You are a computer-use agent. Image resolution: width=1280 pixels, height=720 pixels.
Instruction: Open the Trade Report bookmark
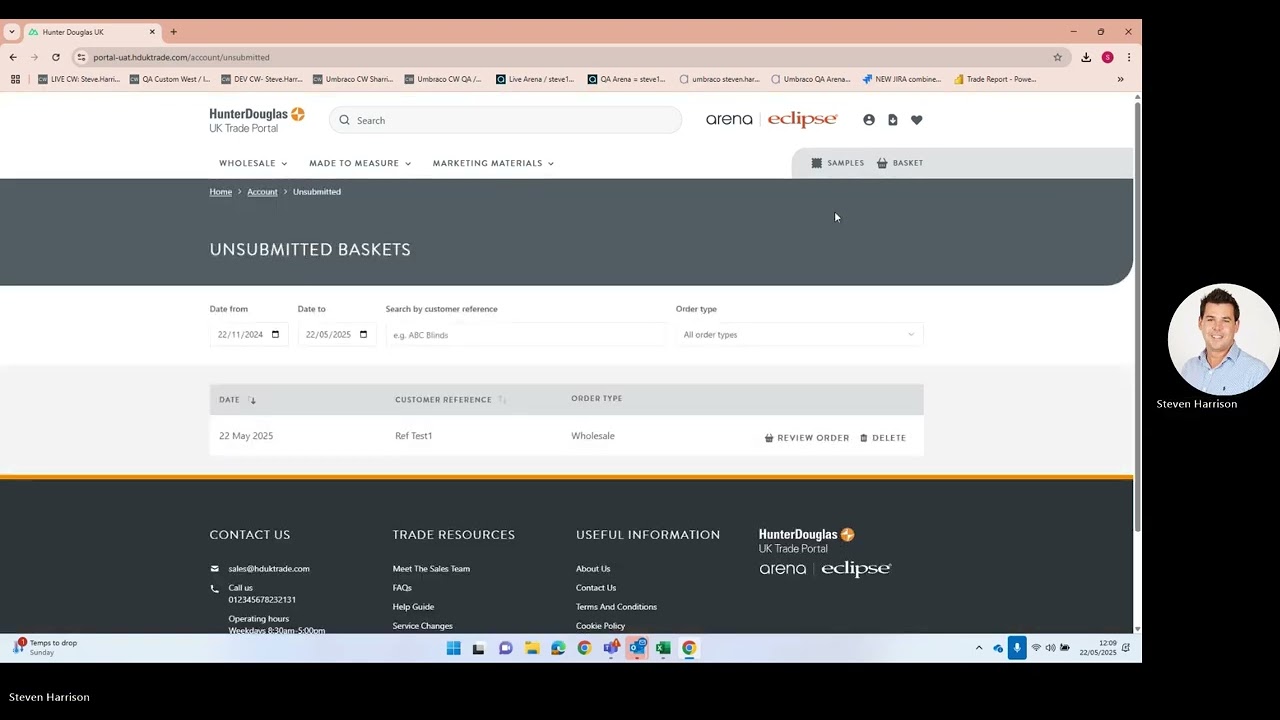coord(995,79)
